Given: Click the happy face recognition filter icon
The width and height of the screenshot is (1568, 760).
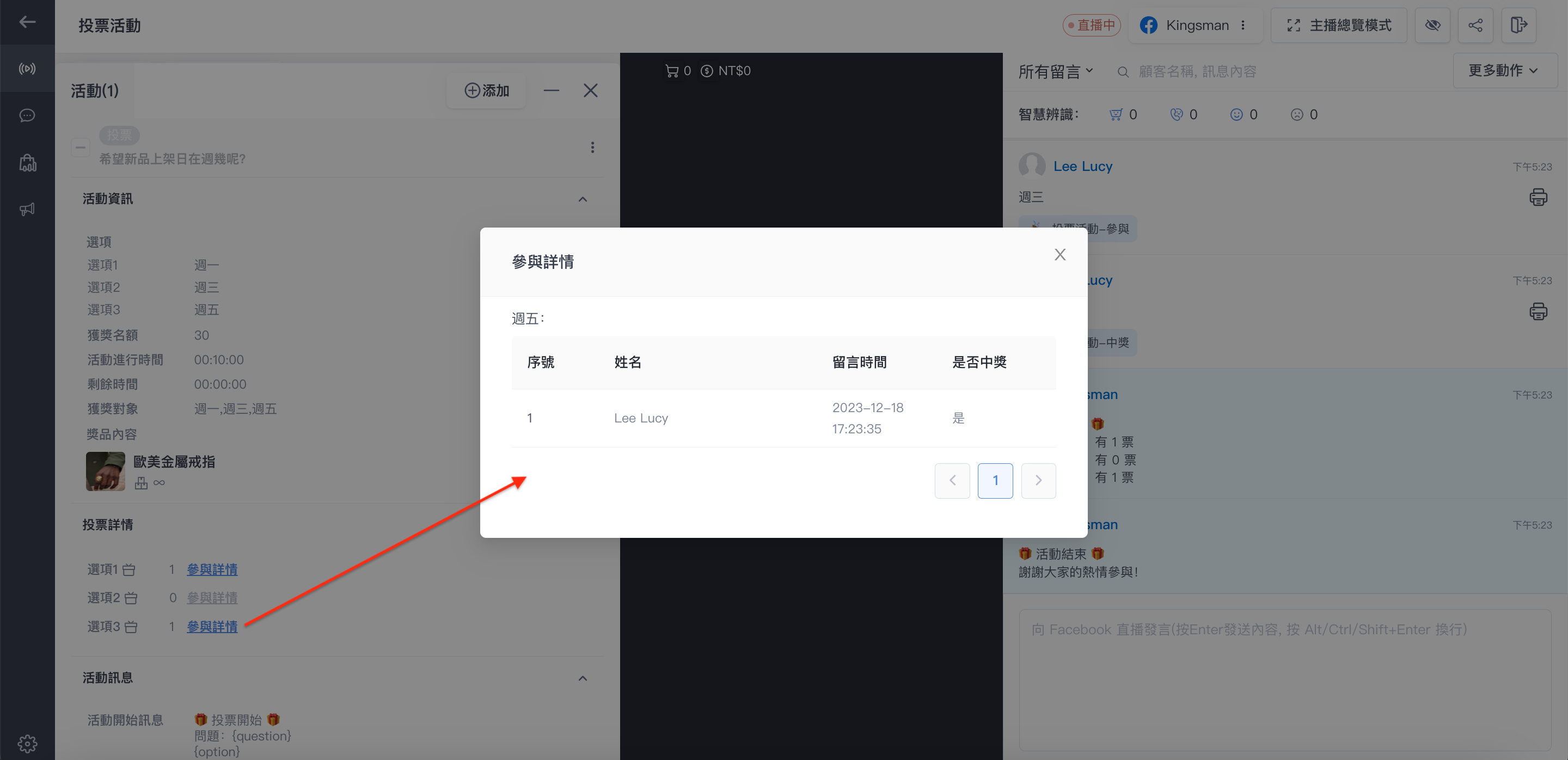Looking at the screenshot, I should coord(1236,114).
